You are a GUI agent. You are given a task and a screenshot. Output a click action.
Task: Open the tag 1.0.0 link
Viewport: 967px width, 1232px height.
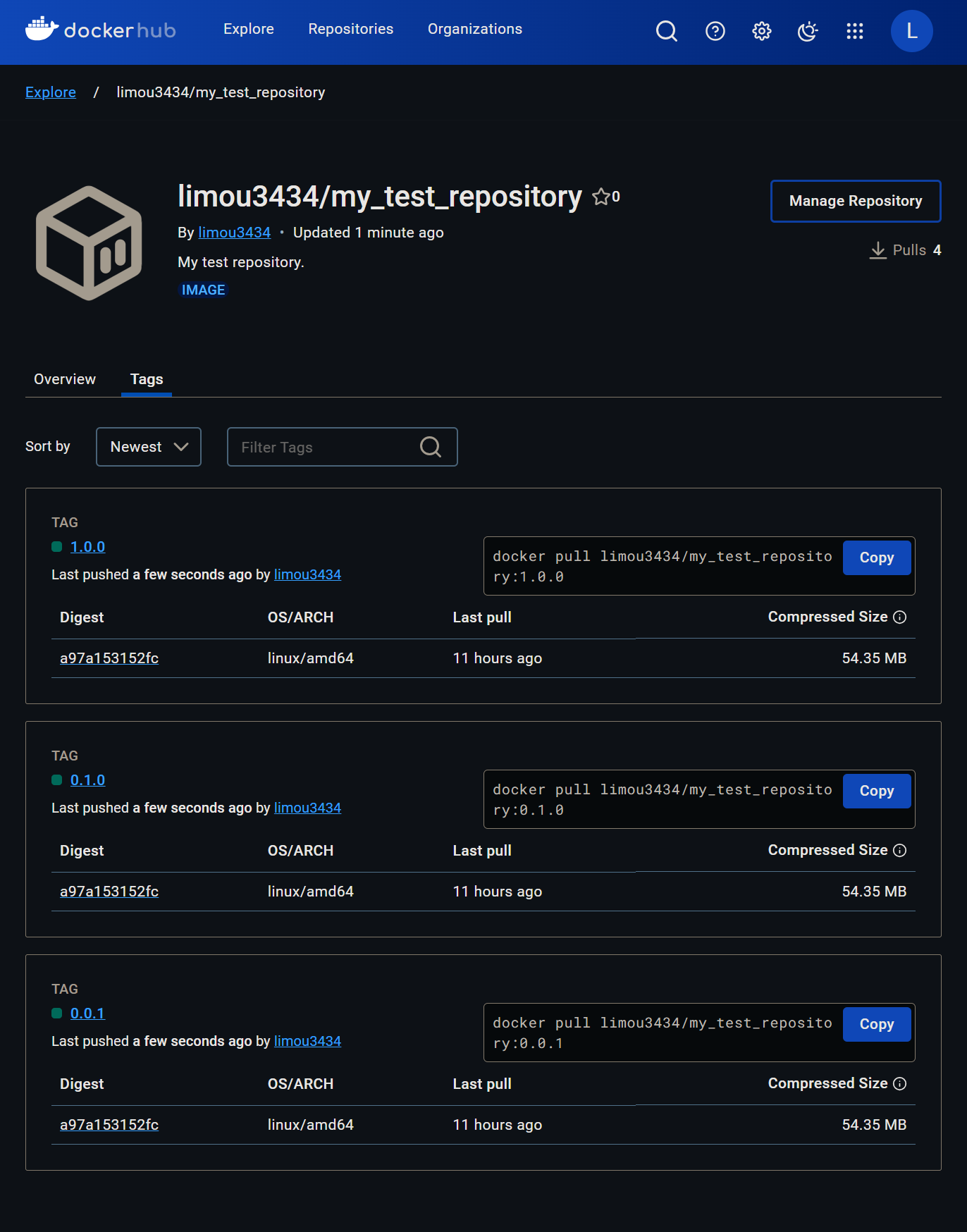87,547
